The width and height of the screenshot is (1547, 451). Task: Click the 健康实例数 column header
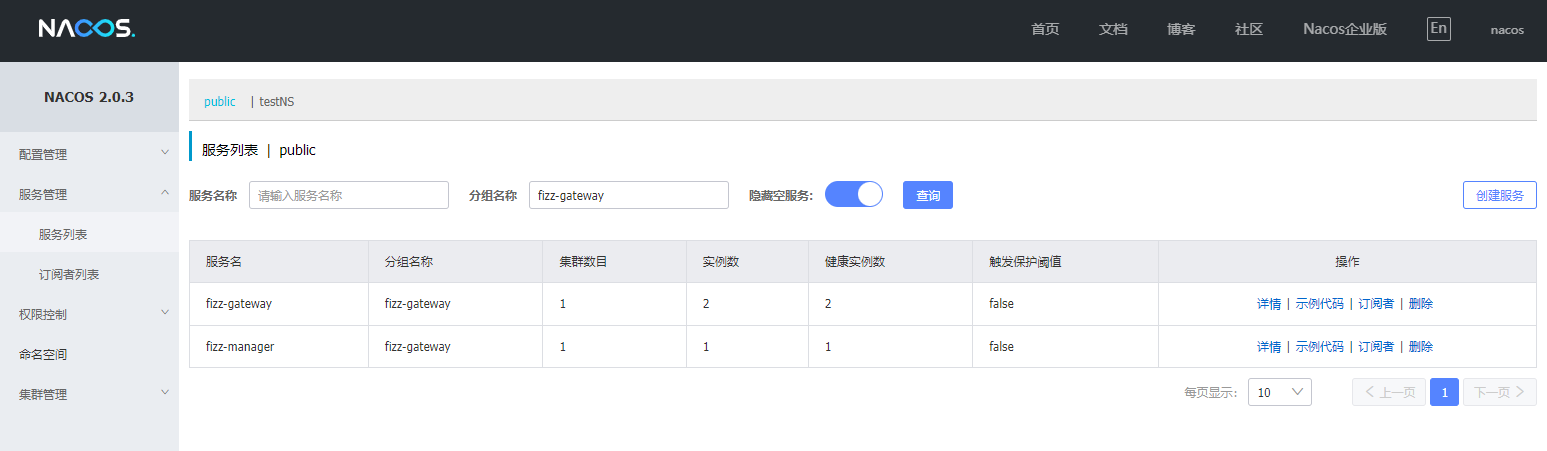click(x=890, y=262)
